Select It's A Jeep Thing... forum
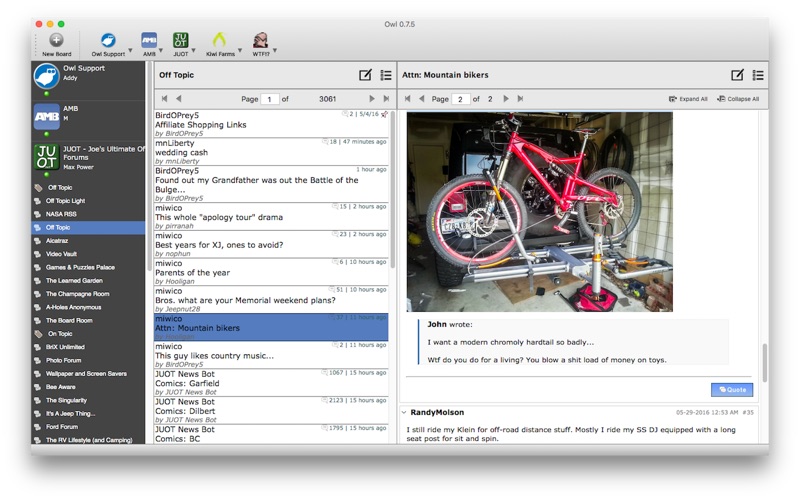The image size is (800, 500). point(88,413)
